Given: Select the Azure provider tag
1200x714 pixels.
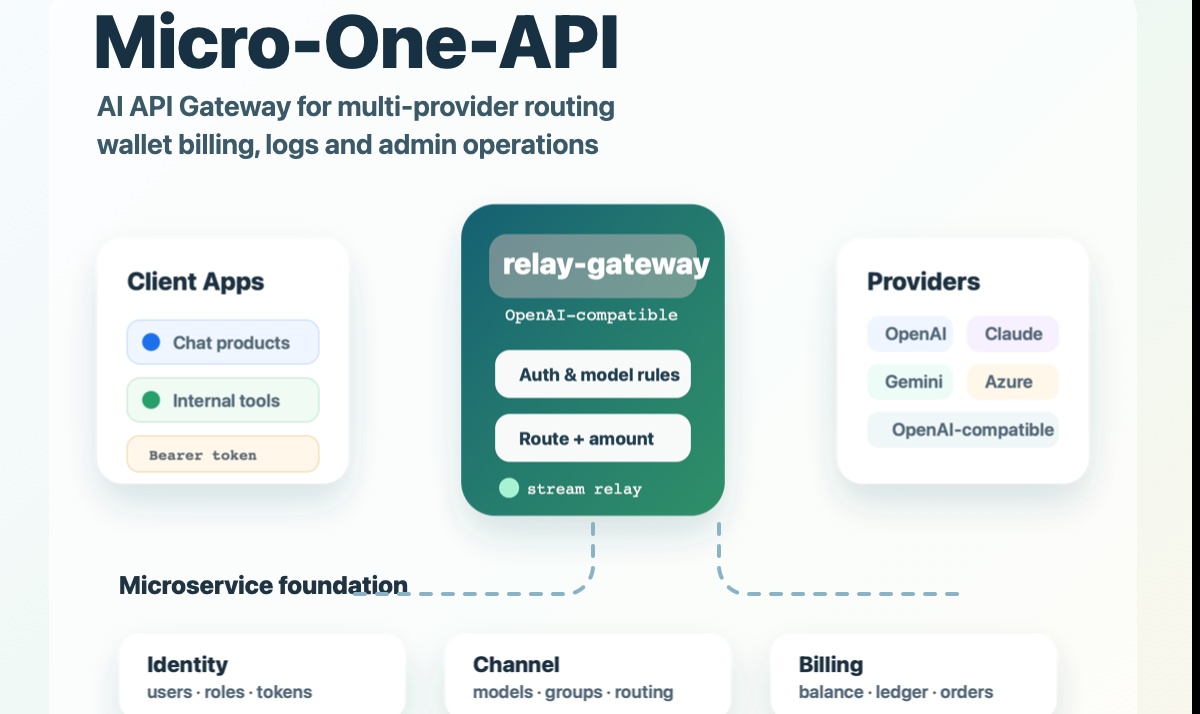Looking at the screenshot, I should (1013, 382).
